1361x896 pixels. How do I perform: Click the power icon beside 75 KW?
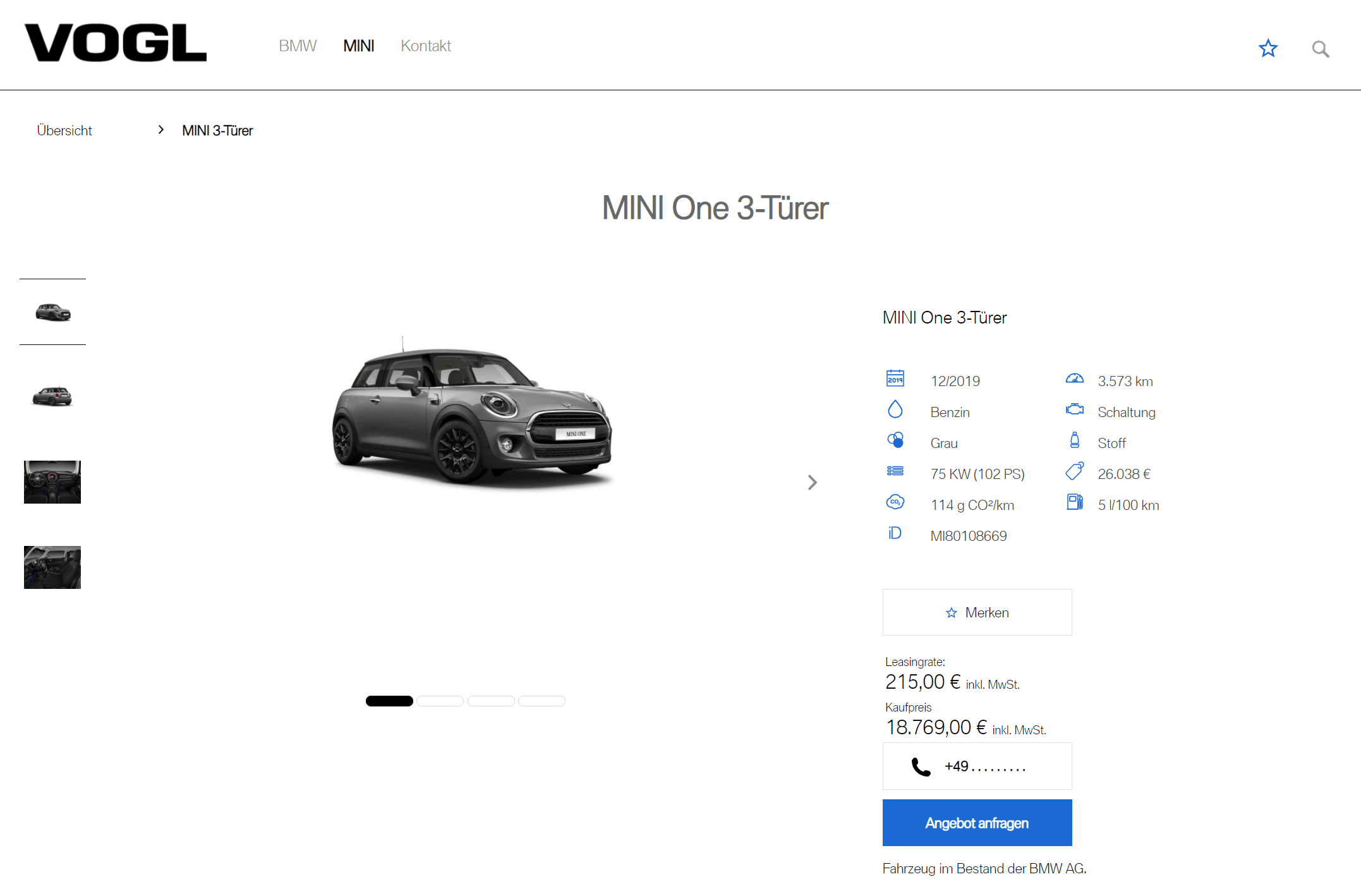(895, 471)
